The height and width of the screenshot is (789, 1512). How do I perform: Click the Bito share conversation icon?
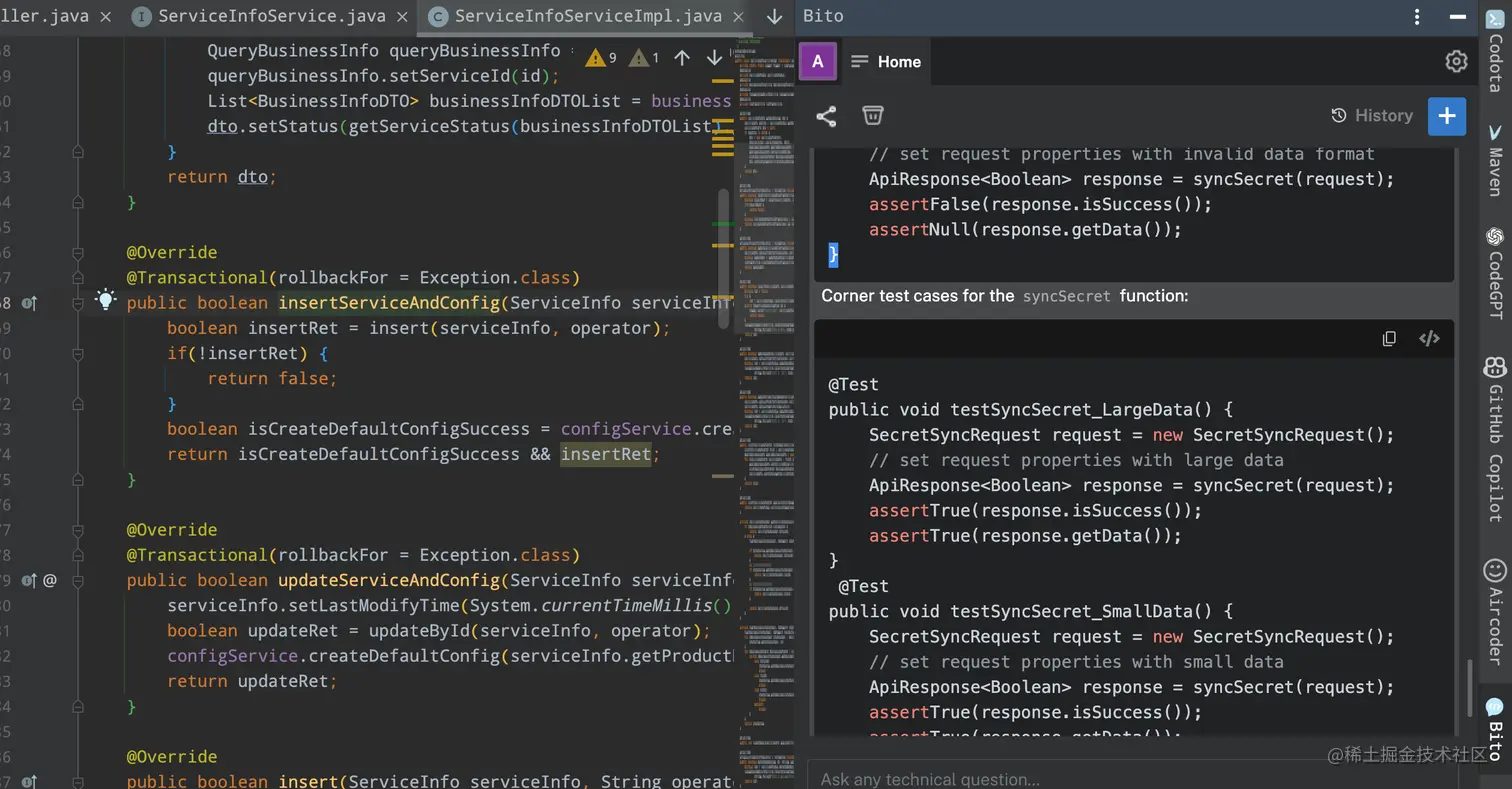point(826,116)
